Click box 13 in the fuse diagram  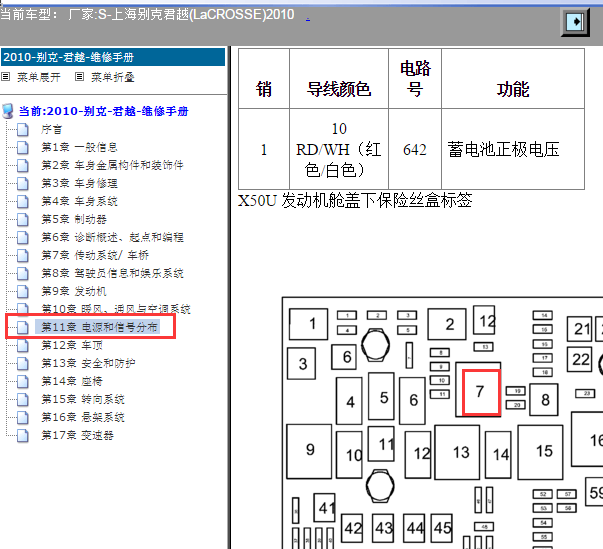click(x=457, y=452)
